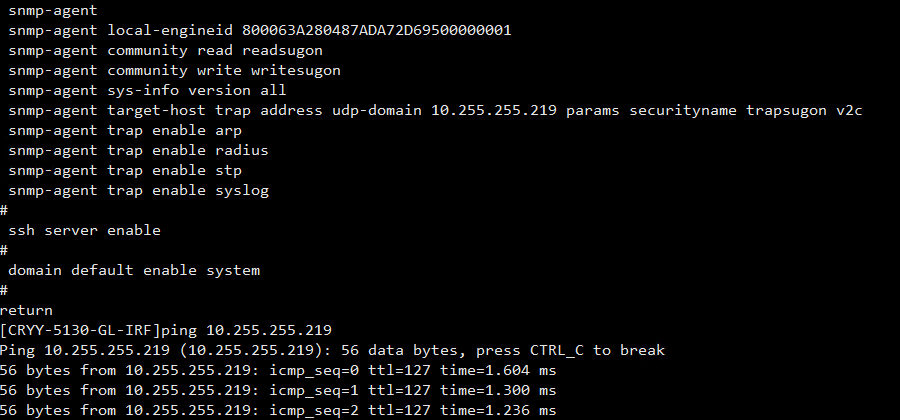The width and height of the screenshot is (900, 420).
Task: Click the 'trapsugon' securityname text
Action: tap(785, 110)
